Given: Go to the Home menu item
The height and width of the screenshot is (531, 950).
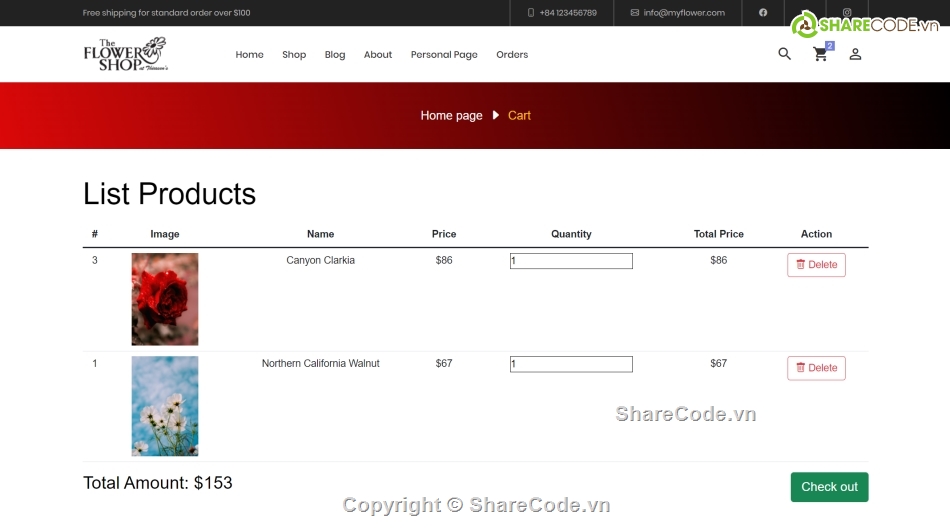Looking at the screenshot, I should coord(249,55).
